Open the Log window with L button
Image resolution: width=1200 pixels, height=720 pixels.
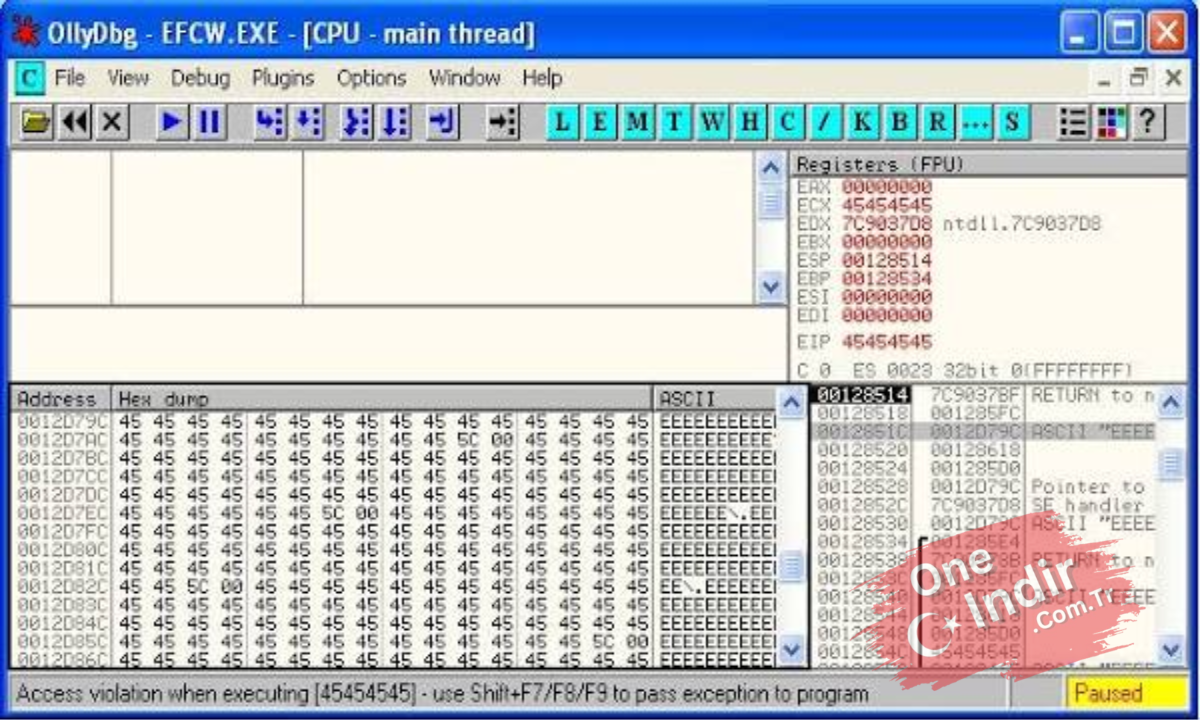pos(563,122)
